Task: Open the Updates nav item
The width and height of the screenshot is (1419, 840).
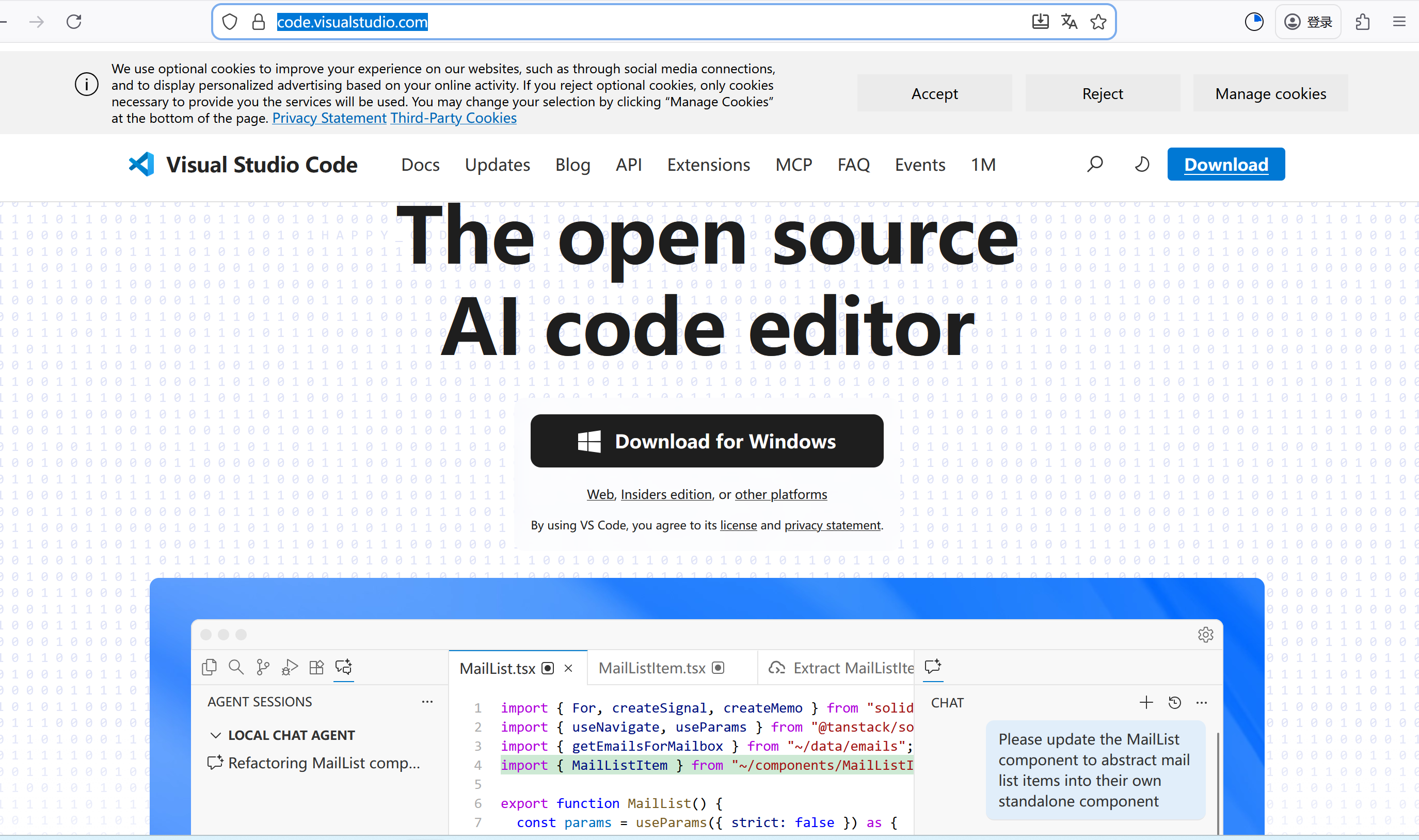Action: 497,165
